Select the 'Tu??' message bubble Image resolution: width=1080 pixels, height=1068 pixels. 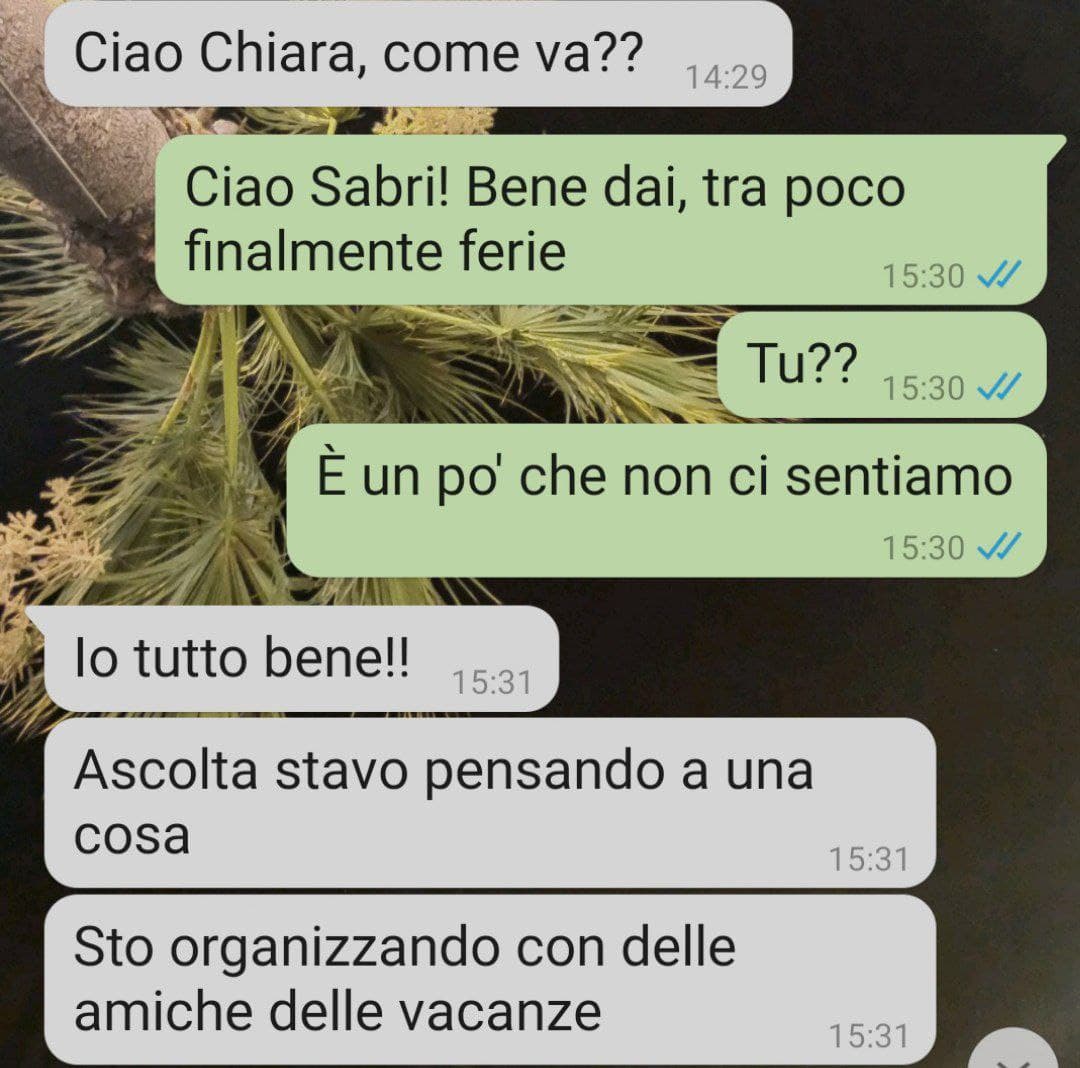[x=882, y=365]
